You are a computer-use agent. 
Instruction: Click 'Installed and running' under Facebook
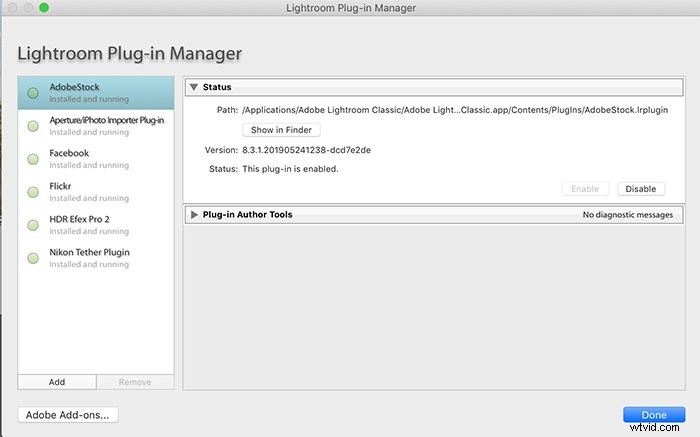89,165
